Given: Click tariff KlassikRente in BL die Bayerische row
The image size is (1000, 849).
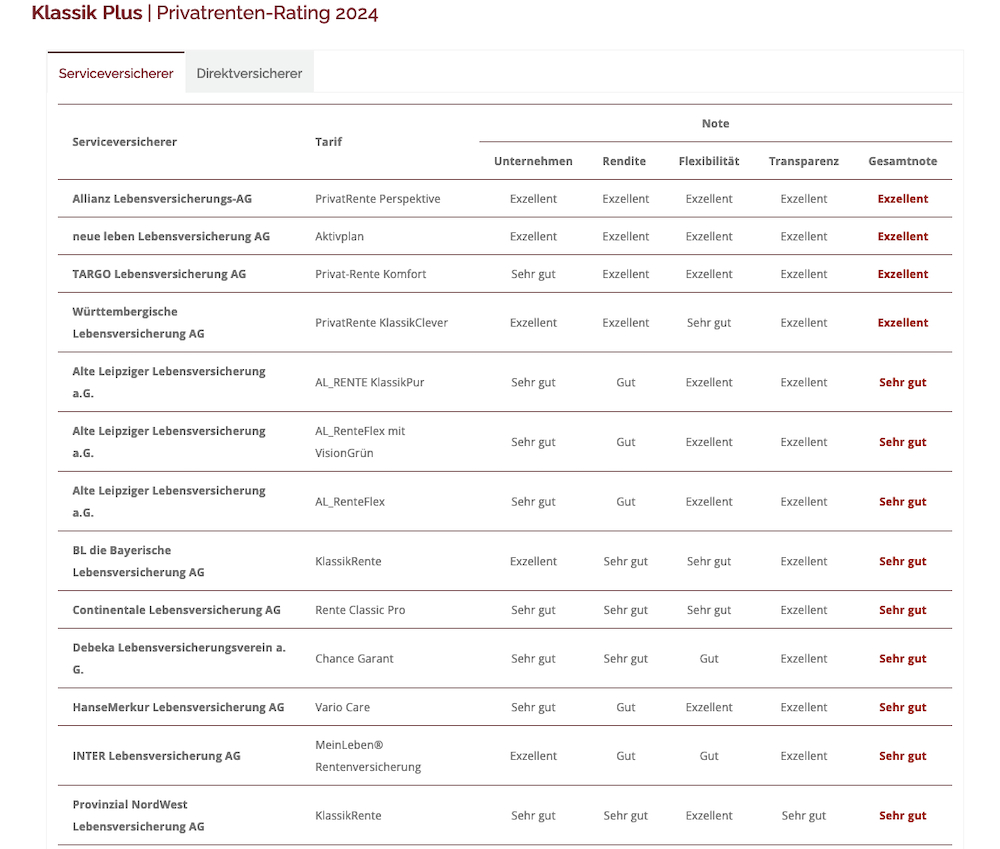Looking at the screenshot, I should (x=348, y=561).
